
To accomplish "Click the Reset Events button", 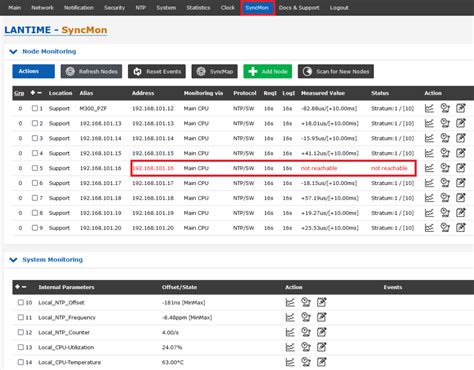I will click(x=157, y=71).
